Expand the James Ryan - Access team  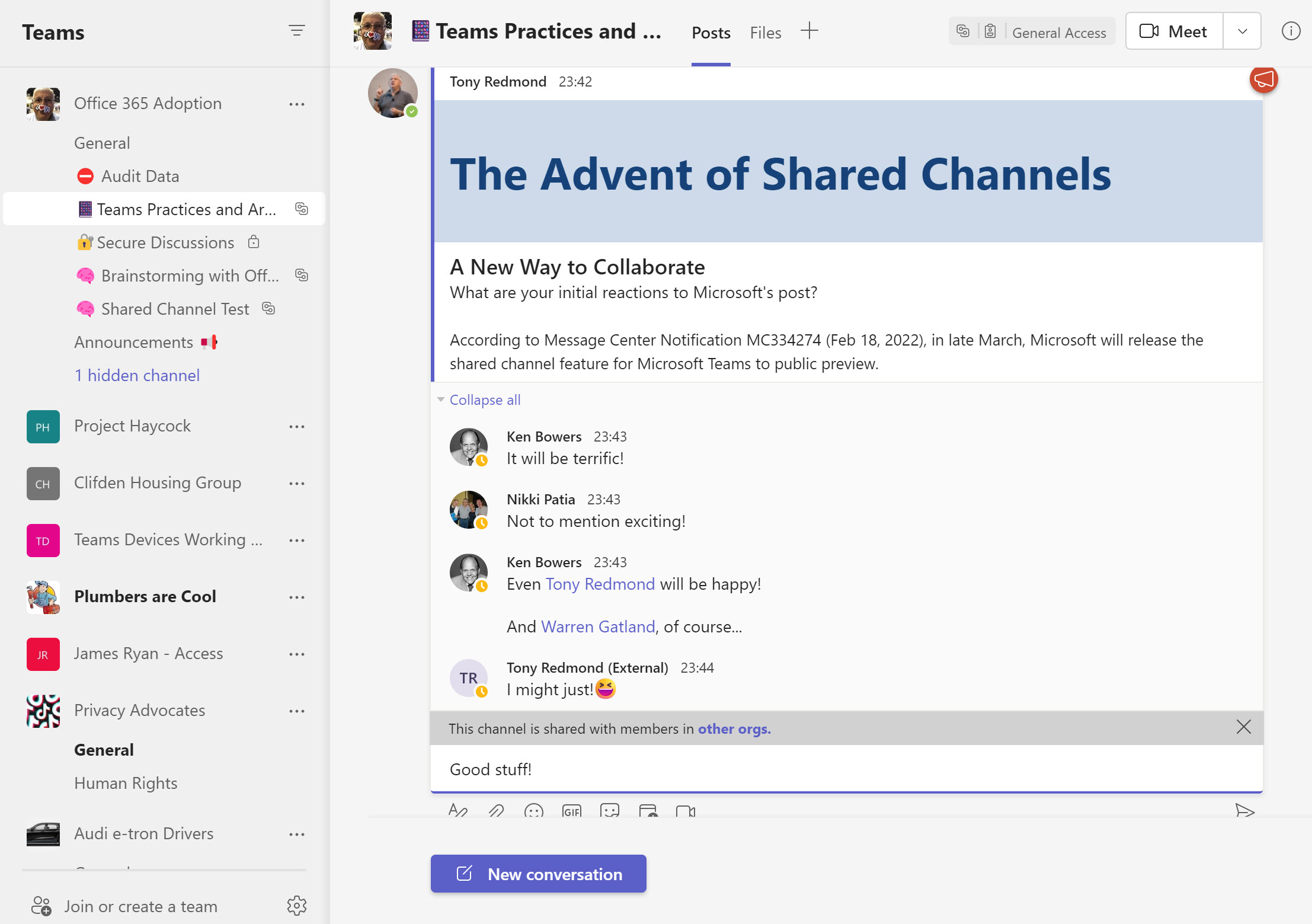pos(149,654)
